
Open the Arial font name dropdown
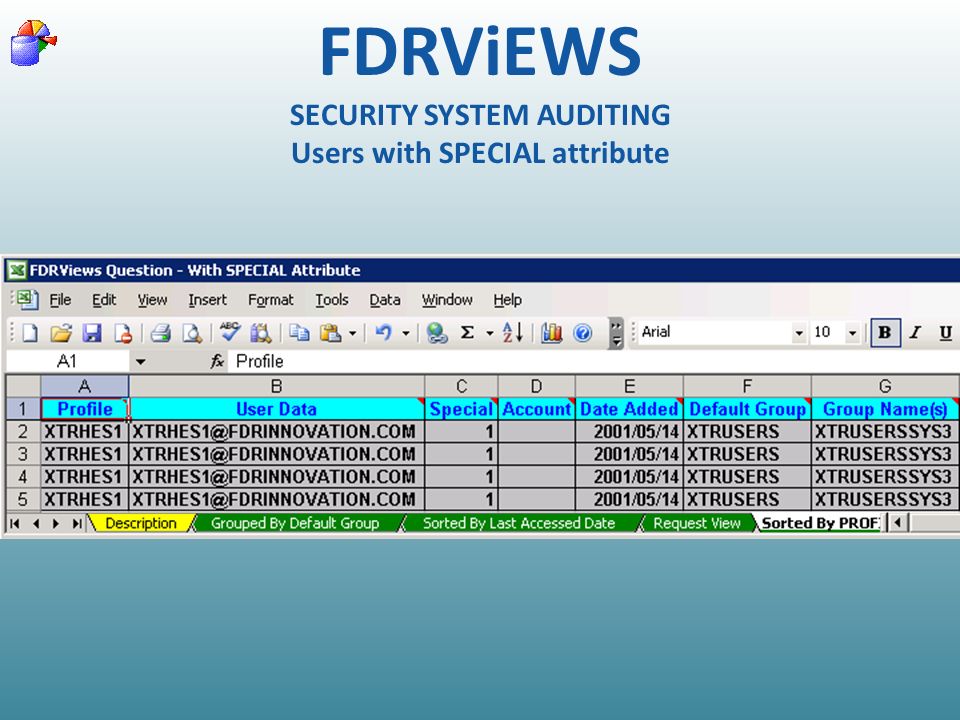pos(799,333)
